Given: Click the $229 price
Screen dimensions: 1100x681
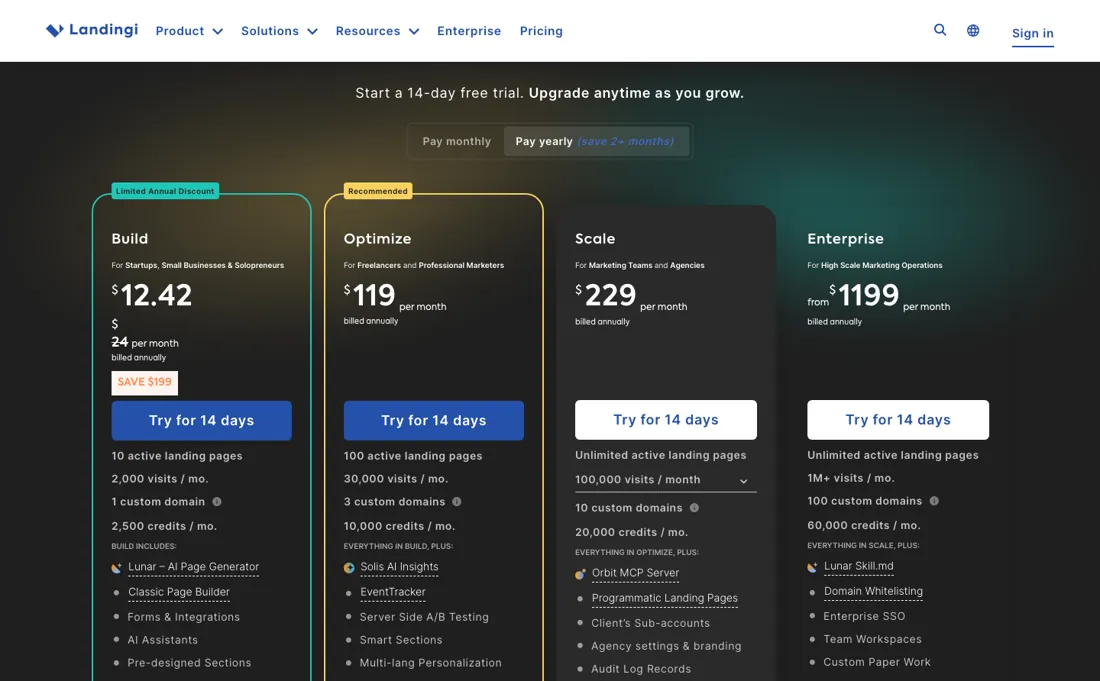Looking at the screenshot, I should click(x=605, y=295).
